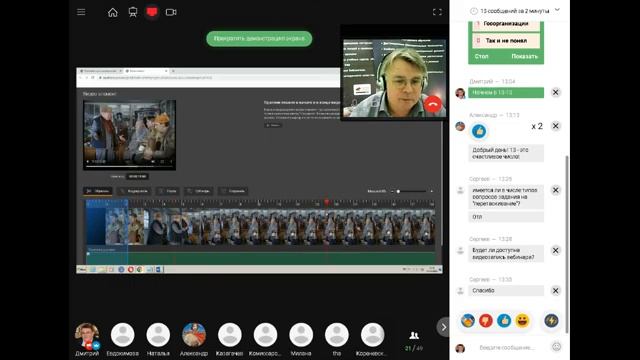Click Дмитрий's green highlighted chat message
The width and height of the screenshot is (640, 360).
[x=506, y=93]
